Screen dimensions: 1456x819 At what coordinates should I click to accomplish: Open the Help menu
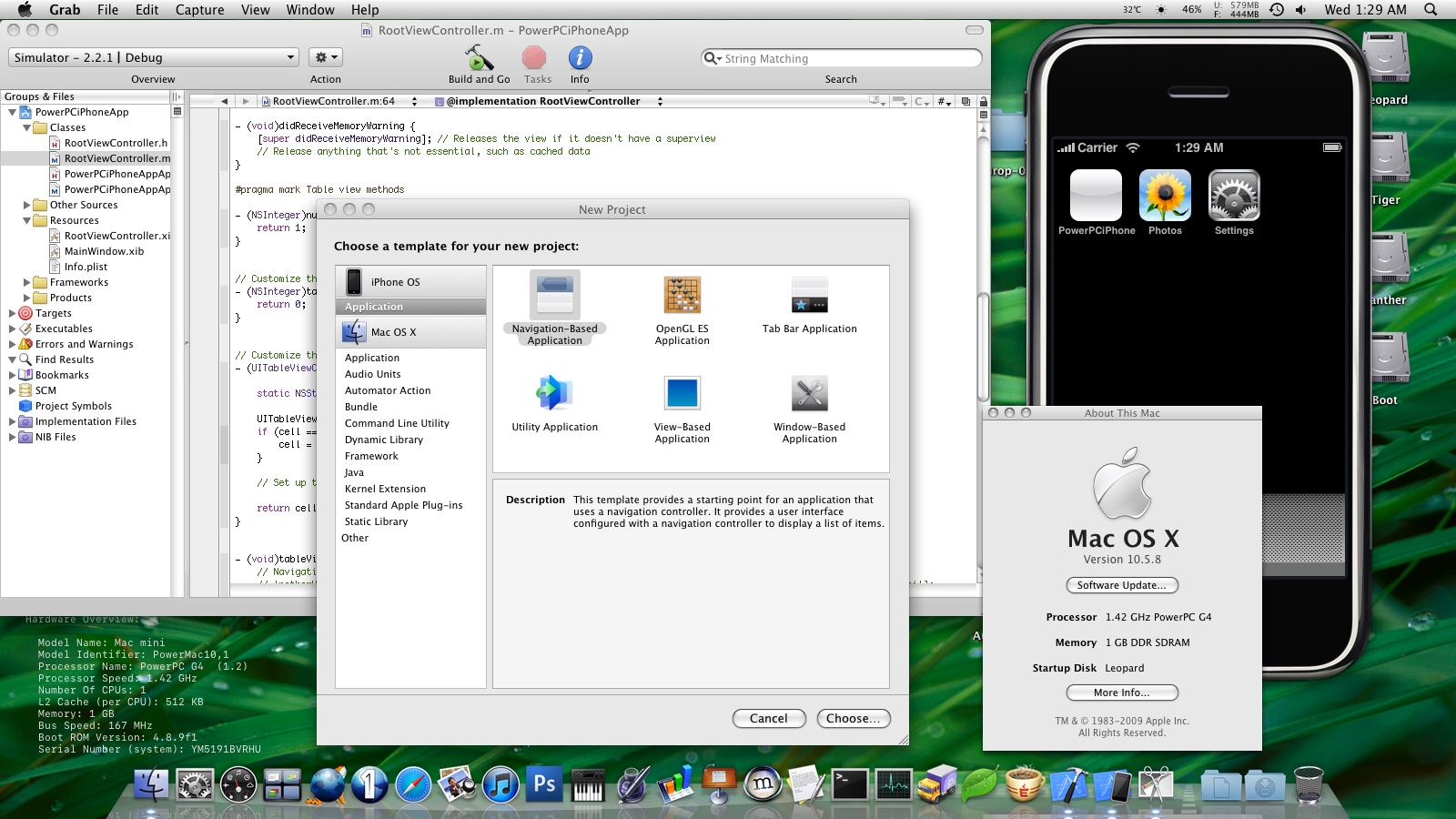[365, 10]
